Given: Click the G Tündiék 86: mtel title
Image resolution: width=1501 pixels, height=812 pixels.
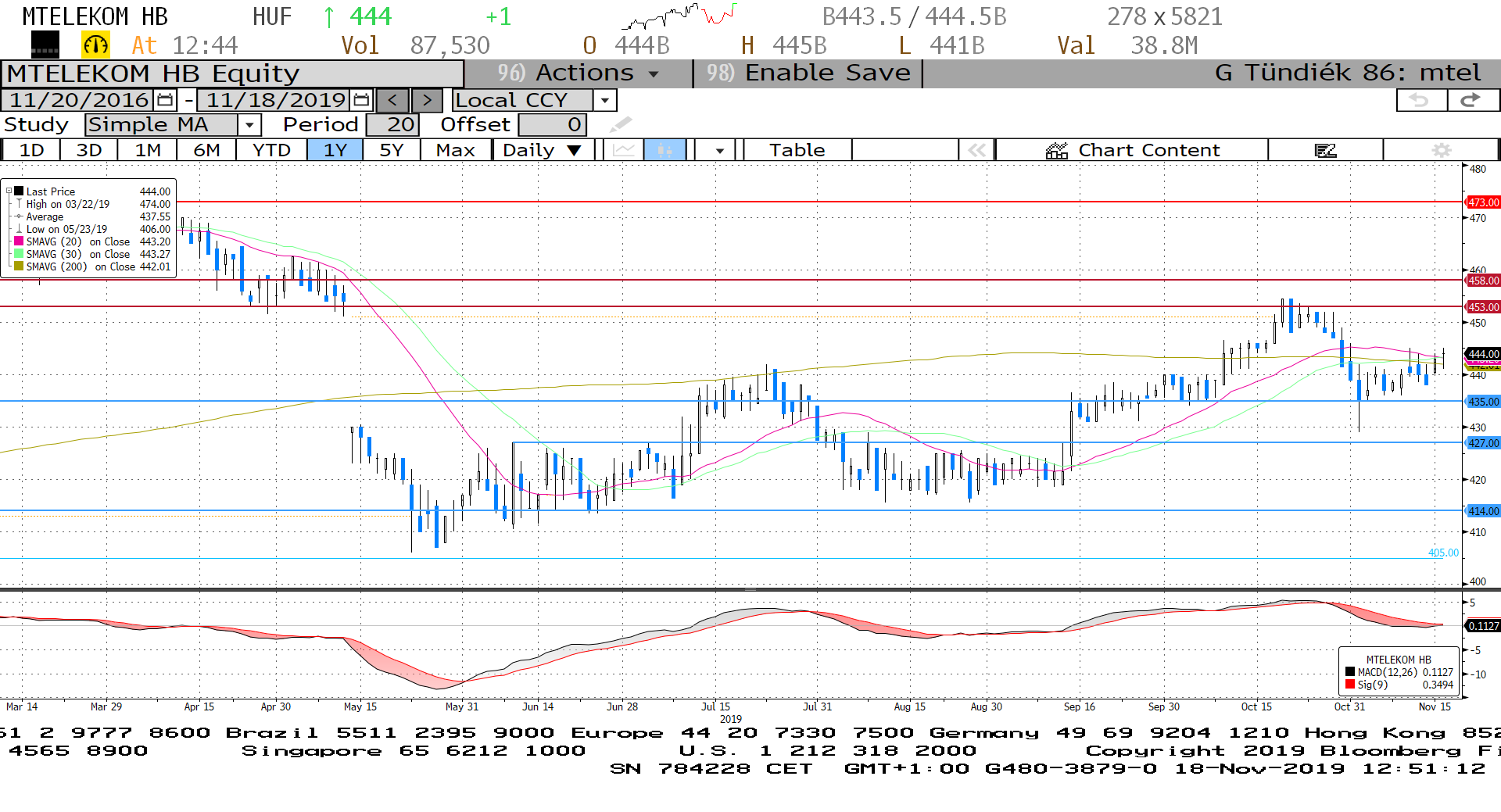Looking at the screenshot, I should pyautogui.click(x=1348, y=73).
